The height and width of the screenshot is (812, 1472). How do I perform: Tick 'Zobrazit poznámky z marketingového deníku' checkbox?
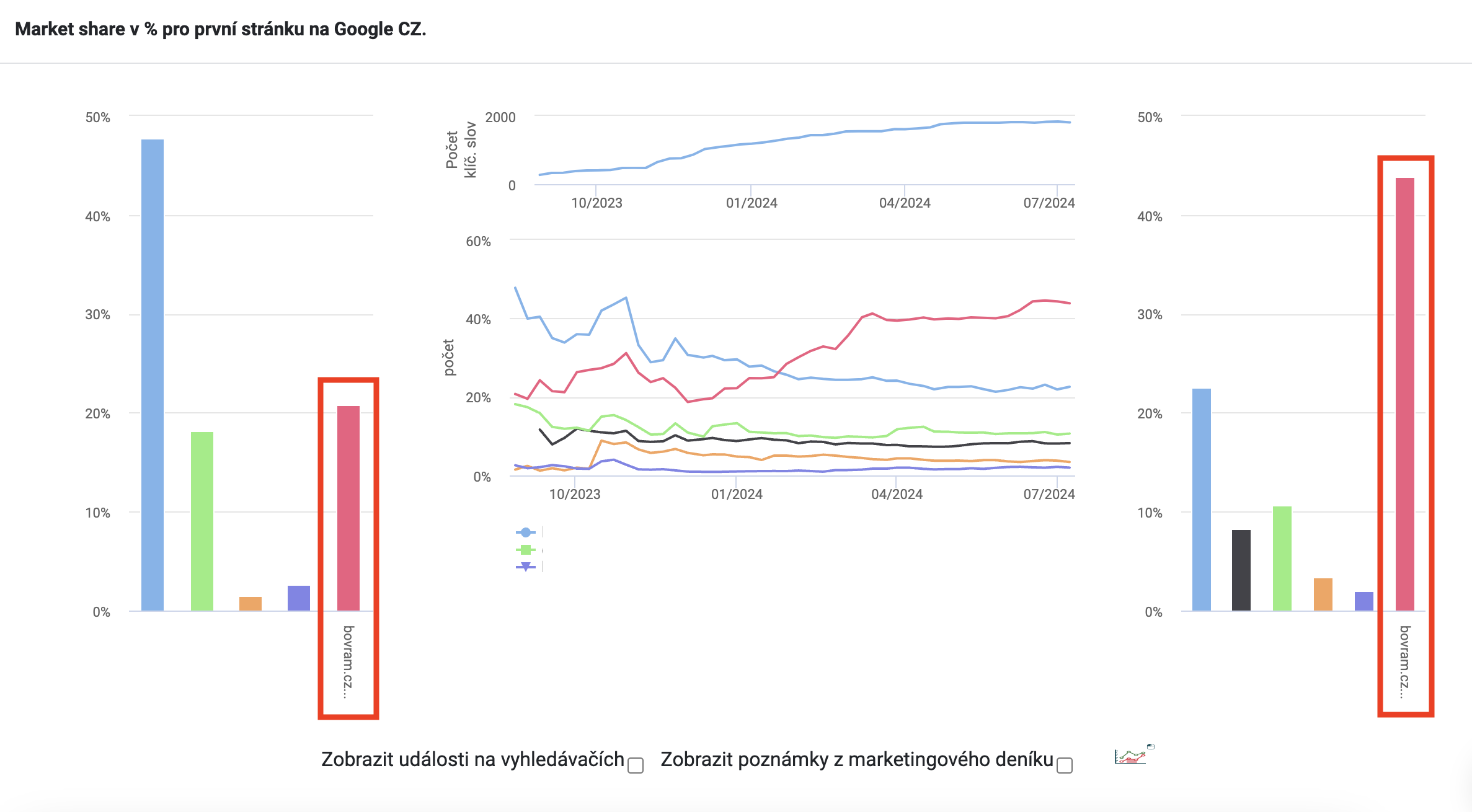tap(1065, 766)
